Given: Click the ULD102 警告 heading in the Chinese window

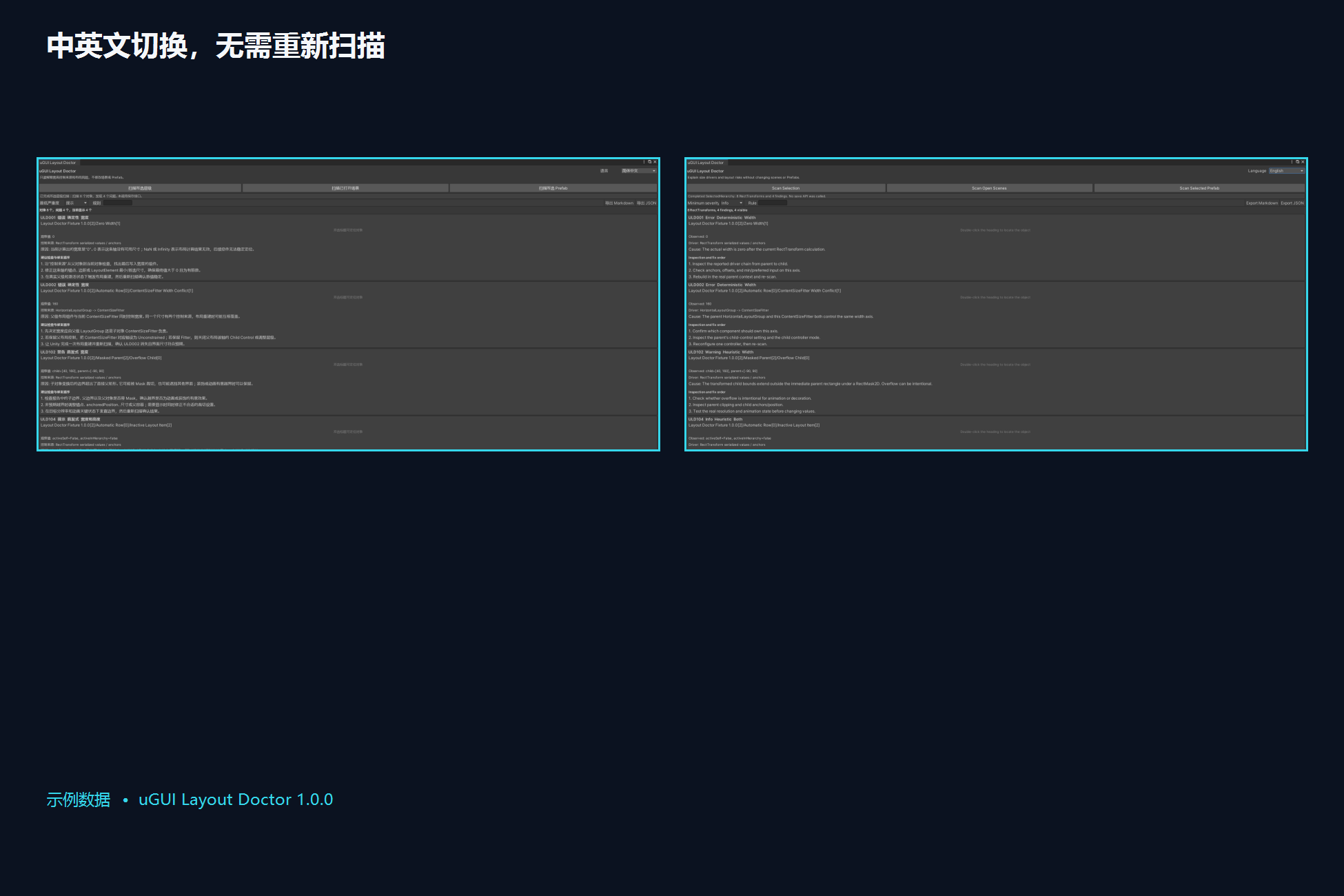Looking at the screenshot, I should 65,352.
